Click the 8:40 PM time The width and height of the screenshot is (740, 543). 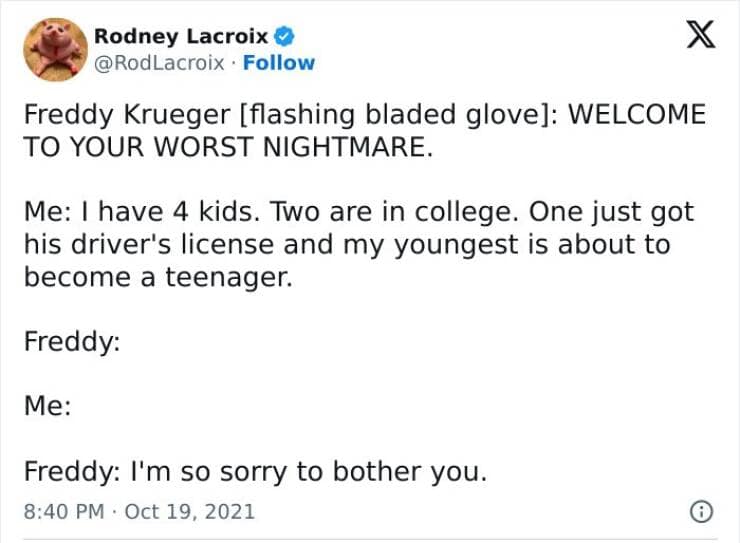coord(64,511)
